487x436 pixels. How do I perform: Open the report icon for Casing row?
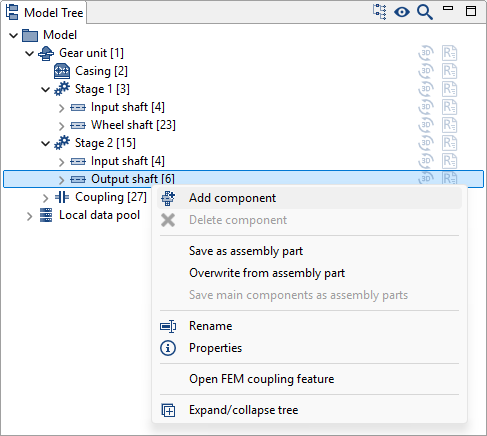click(449, 71)
